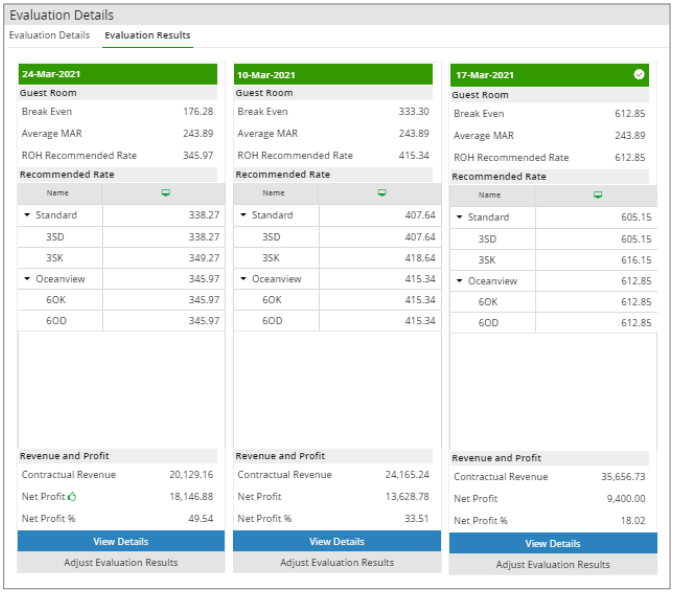
Task: Select the 10-Mar-2021 green date header
Action: 337,74
